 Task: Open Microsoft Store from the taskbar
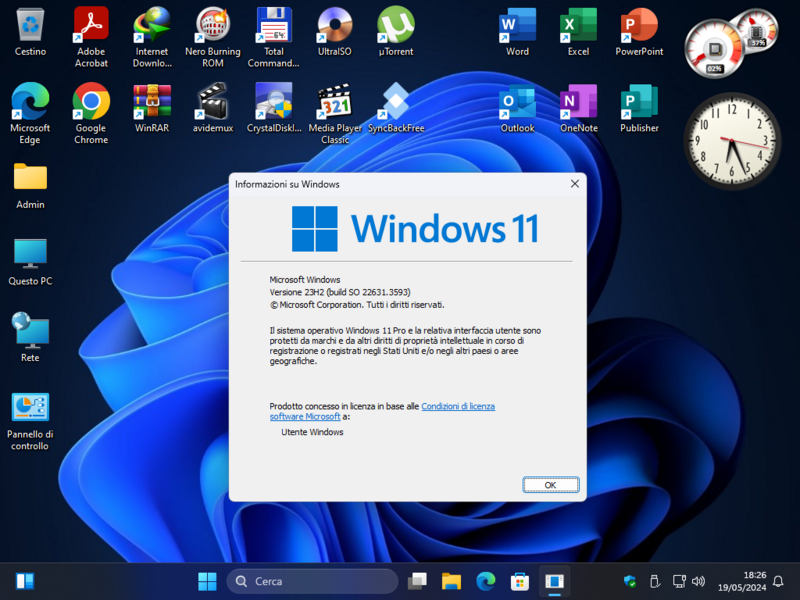pos(519,580)
